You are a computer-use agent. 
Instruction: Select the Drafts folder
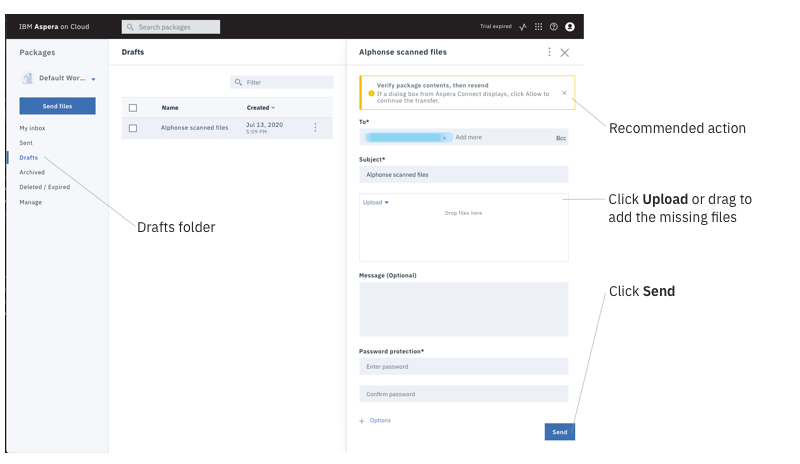click(x=29, y=158)
